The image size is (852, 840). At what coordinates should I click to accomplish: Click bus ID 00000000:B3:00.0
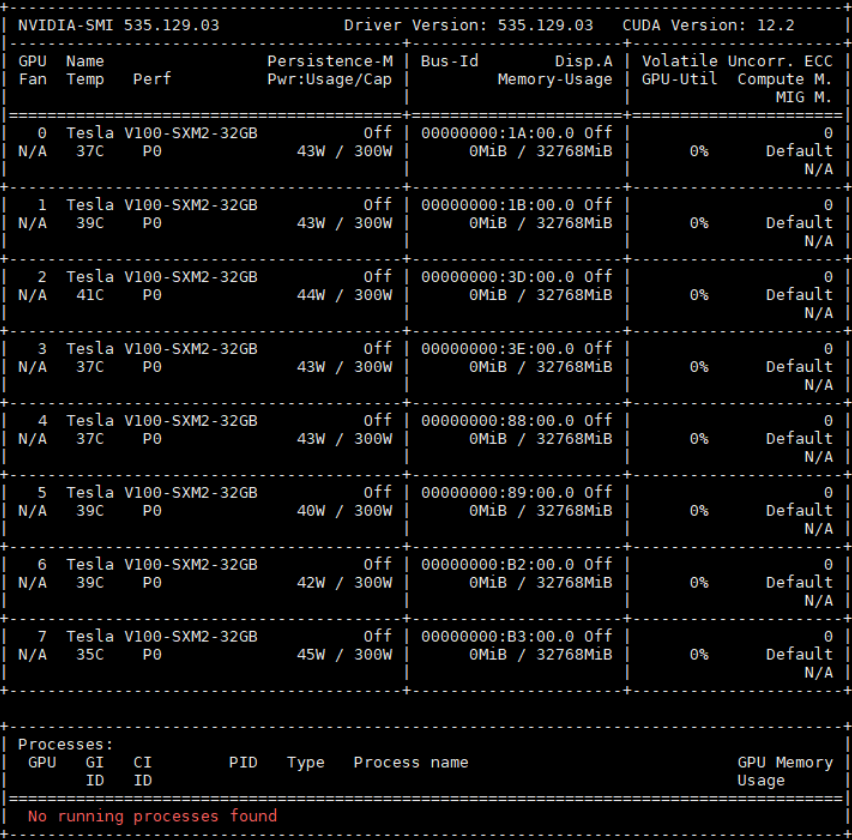[497, 636]
